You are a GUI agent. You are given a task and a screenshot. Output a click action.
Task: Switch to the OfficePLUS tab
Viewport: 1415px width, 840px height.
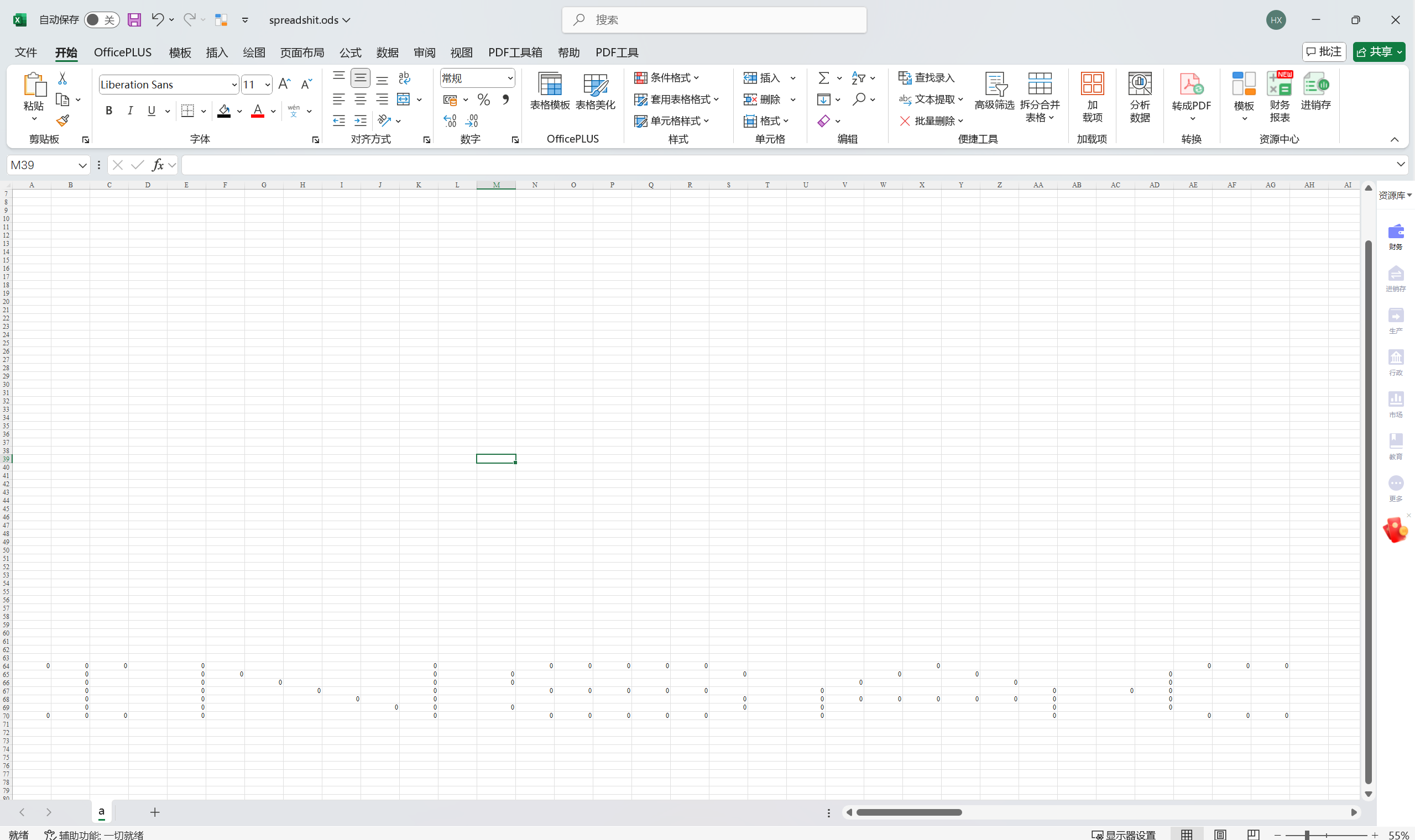point(123,52)
